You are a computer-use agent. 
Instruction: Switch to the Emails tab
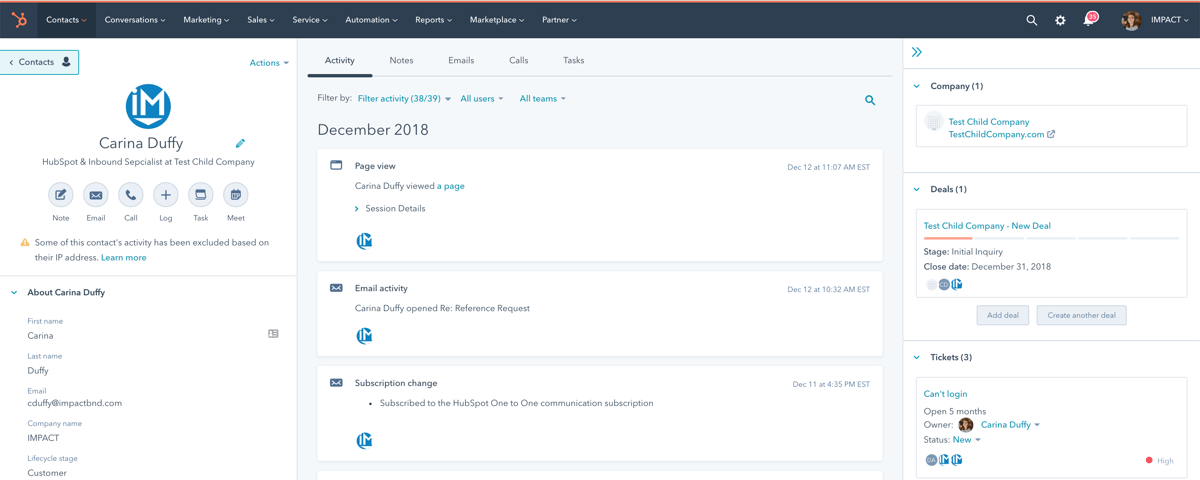[461, 60]
